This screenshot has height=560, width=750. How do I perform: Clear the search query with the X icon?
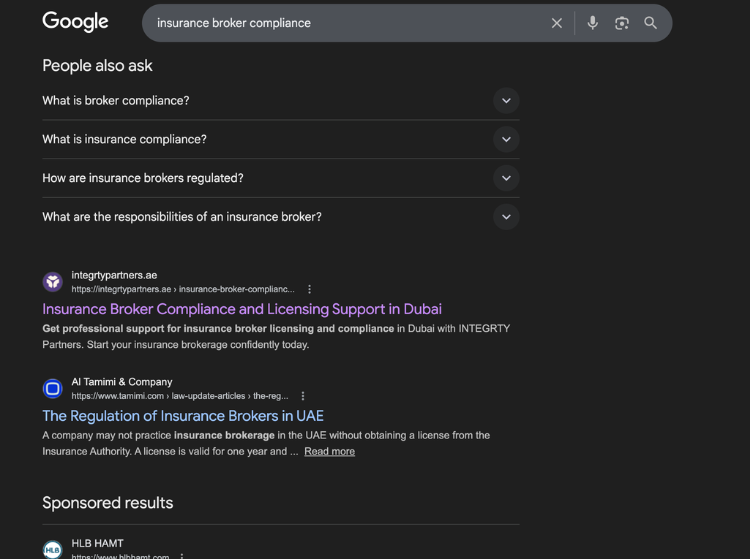click(556, 23)
